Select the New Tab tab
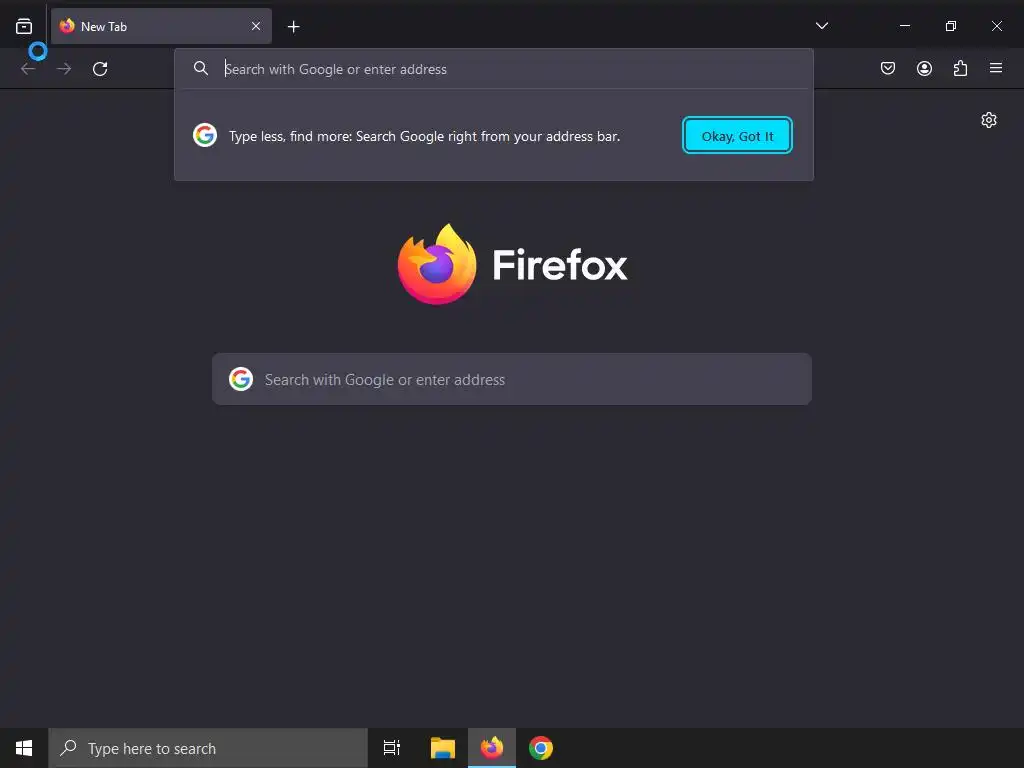 point(161,26)
